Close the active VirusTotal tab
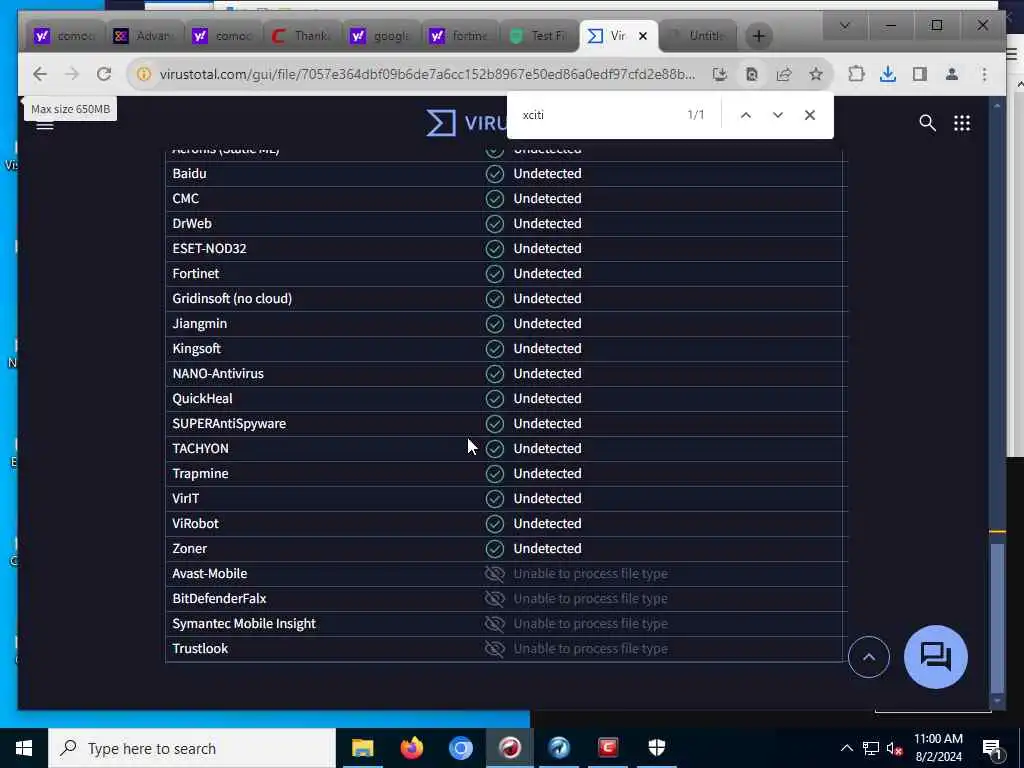1024x768 pixels. [643, 36]
